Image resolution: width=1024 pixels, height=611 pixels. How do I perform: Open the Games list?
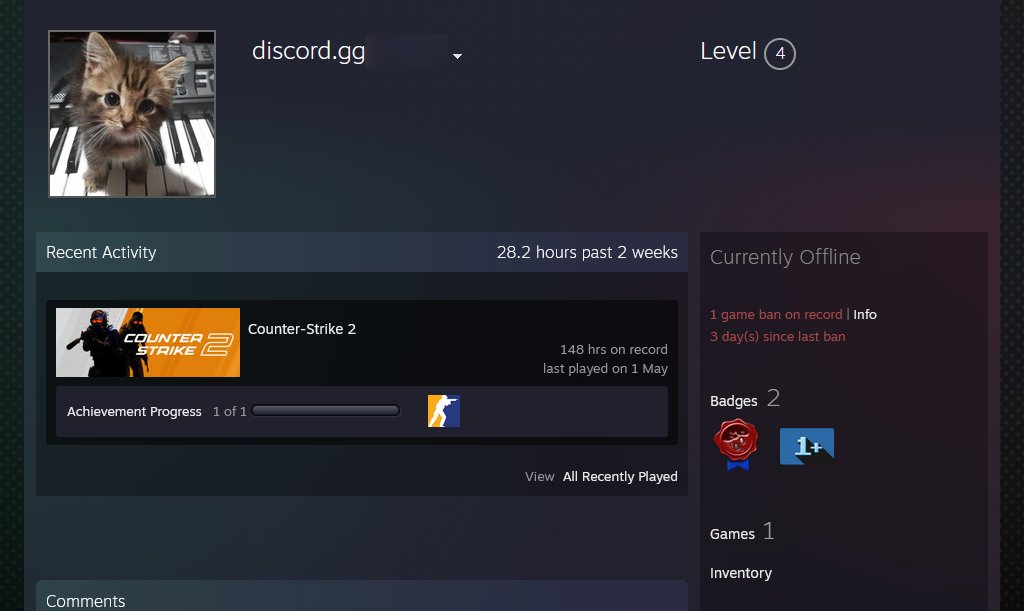tap(732, 534)
